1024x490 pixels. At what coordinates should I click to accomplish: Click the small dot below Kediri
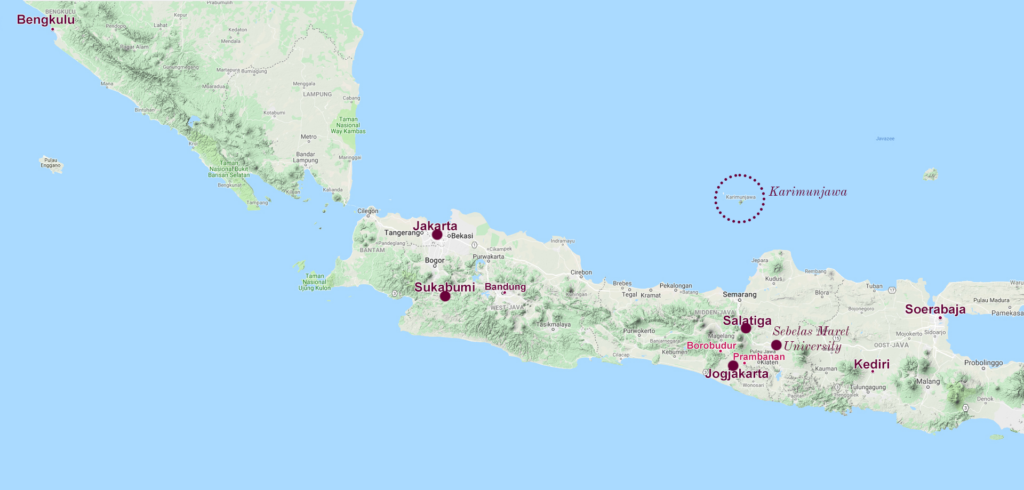[872, 371]
